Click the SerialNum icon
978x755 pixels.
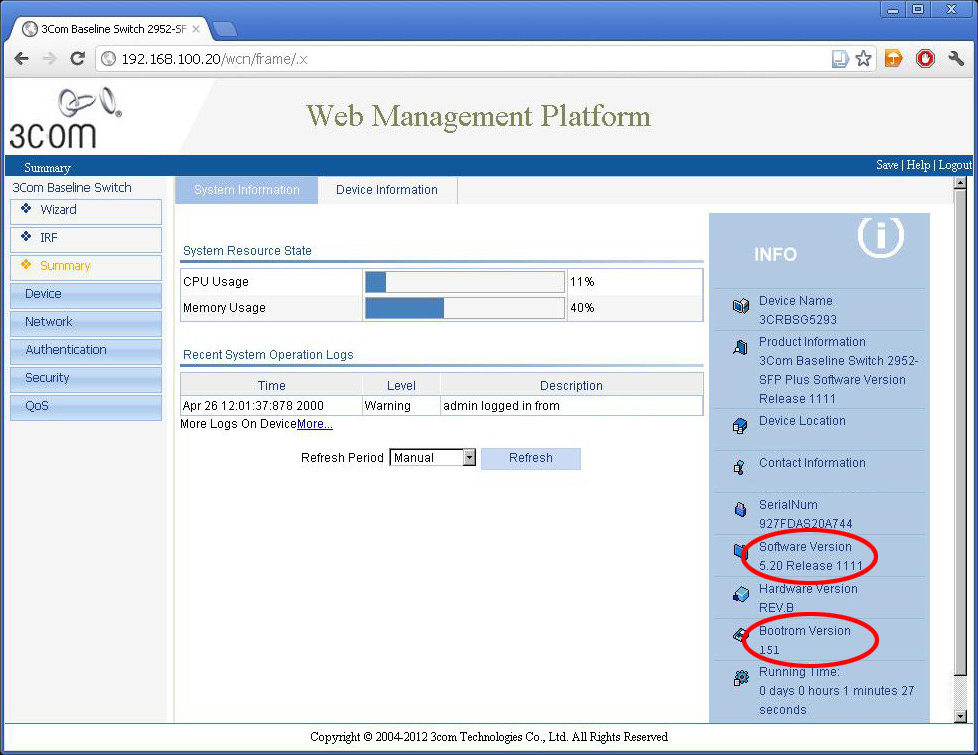[x=740, y=509]
